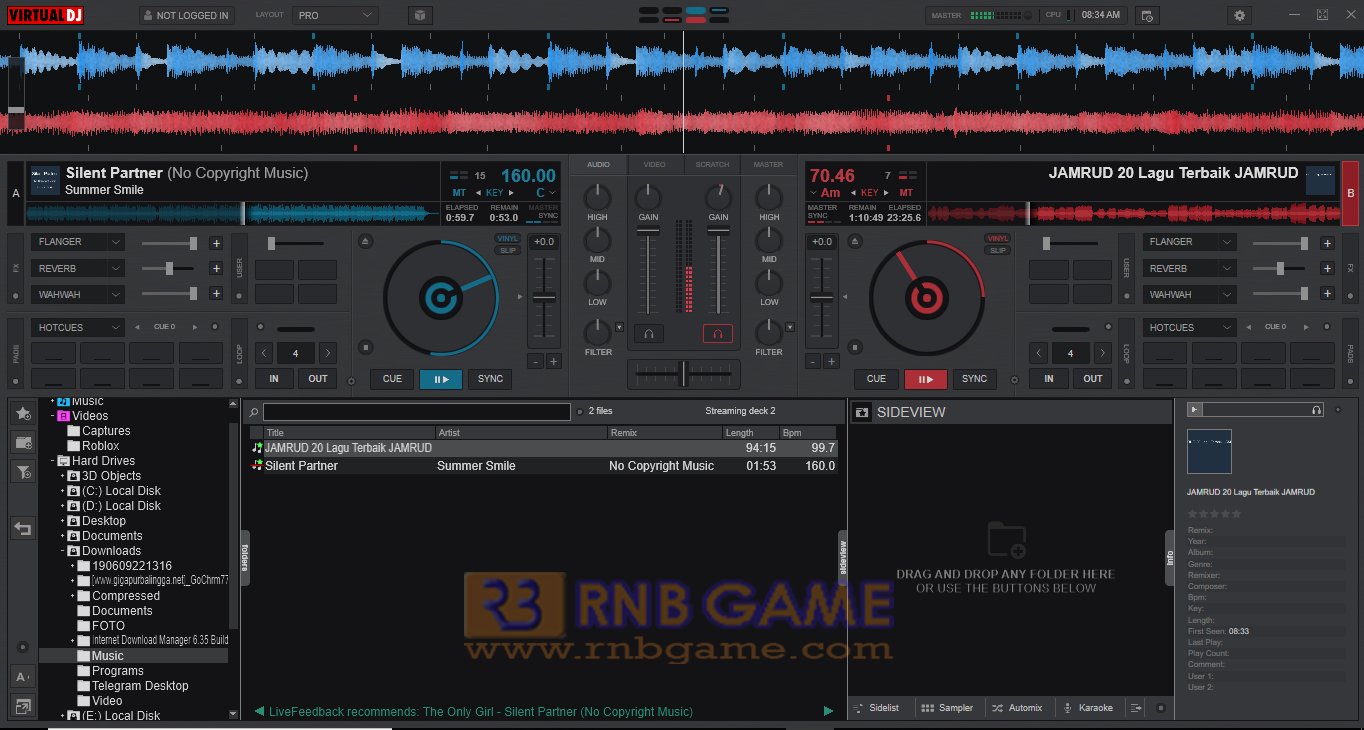Toggle SLIP mode on right deck

(998, 250)
